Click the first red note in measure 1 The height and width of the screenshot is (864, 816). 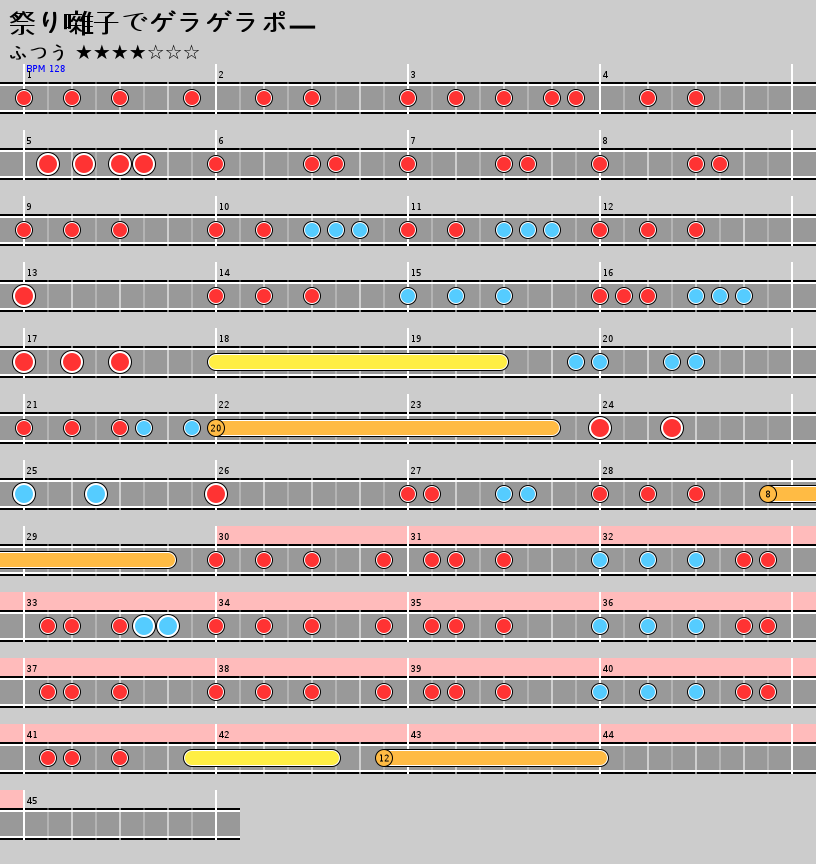[x=24, y=98]
